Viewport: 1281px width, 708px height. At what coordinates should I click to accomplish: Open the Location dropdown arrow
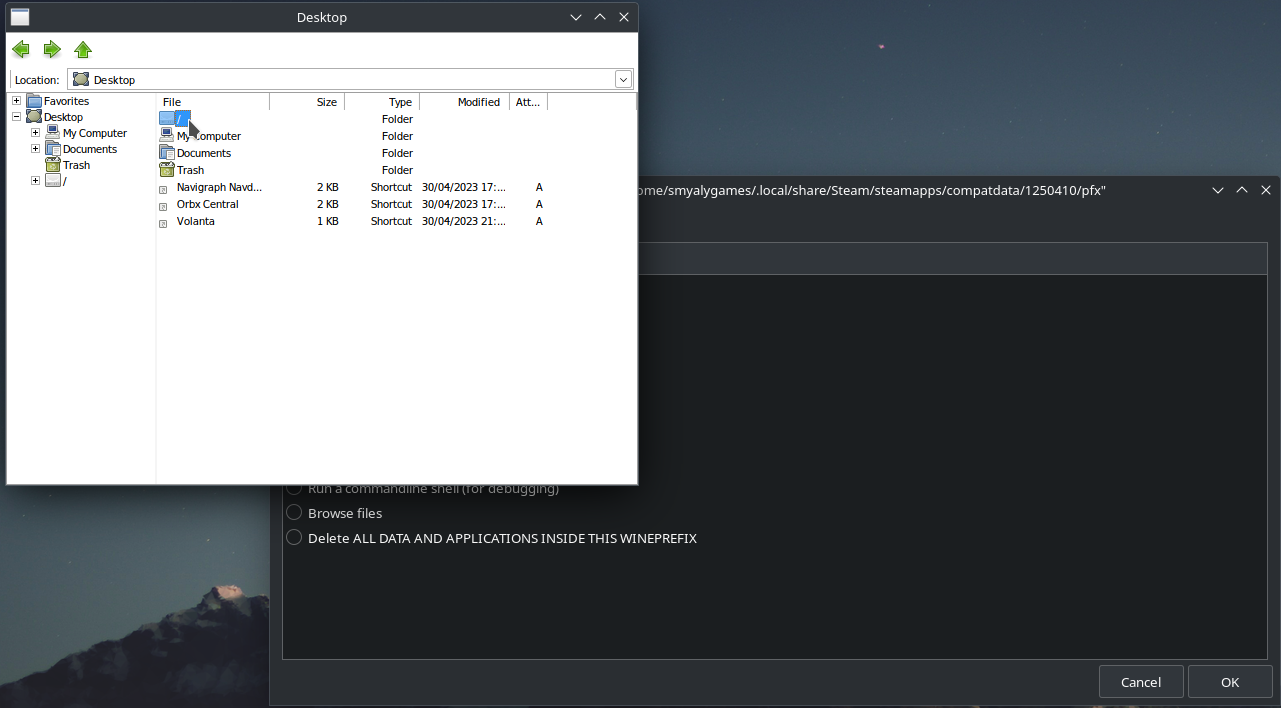pos(623,79)
